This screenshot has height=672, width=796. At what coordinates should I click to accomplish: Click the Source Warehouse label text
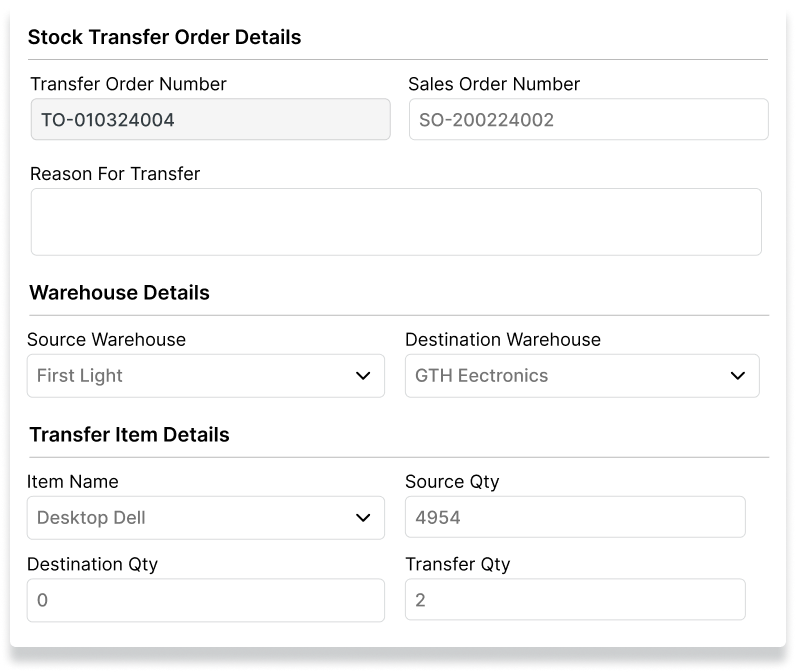(107, 340)
